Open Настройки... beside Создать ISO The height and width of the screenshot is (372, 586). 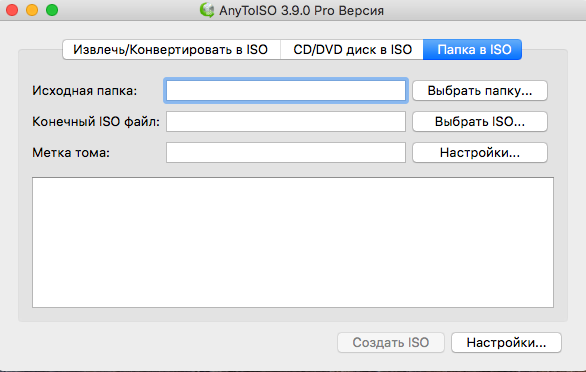[x=506, y=342]
